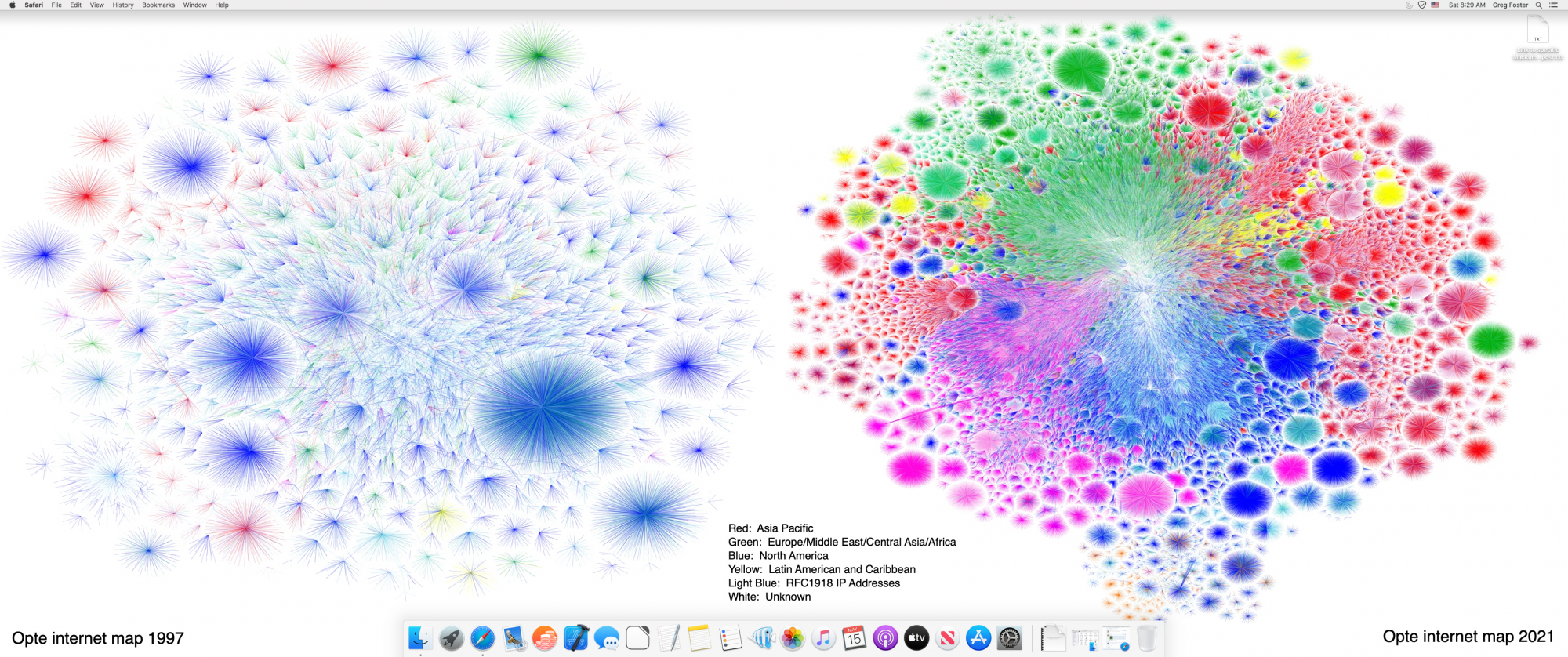Open Notification Center list icon

pyautogui.click(x=1553, y=5)
